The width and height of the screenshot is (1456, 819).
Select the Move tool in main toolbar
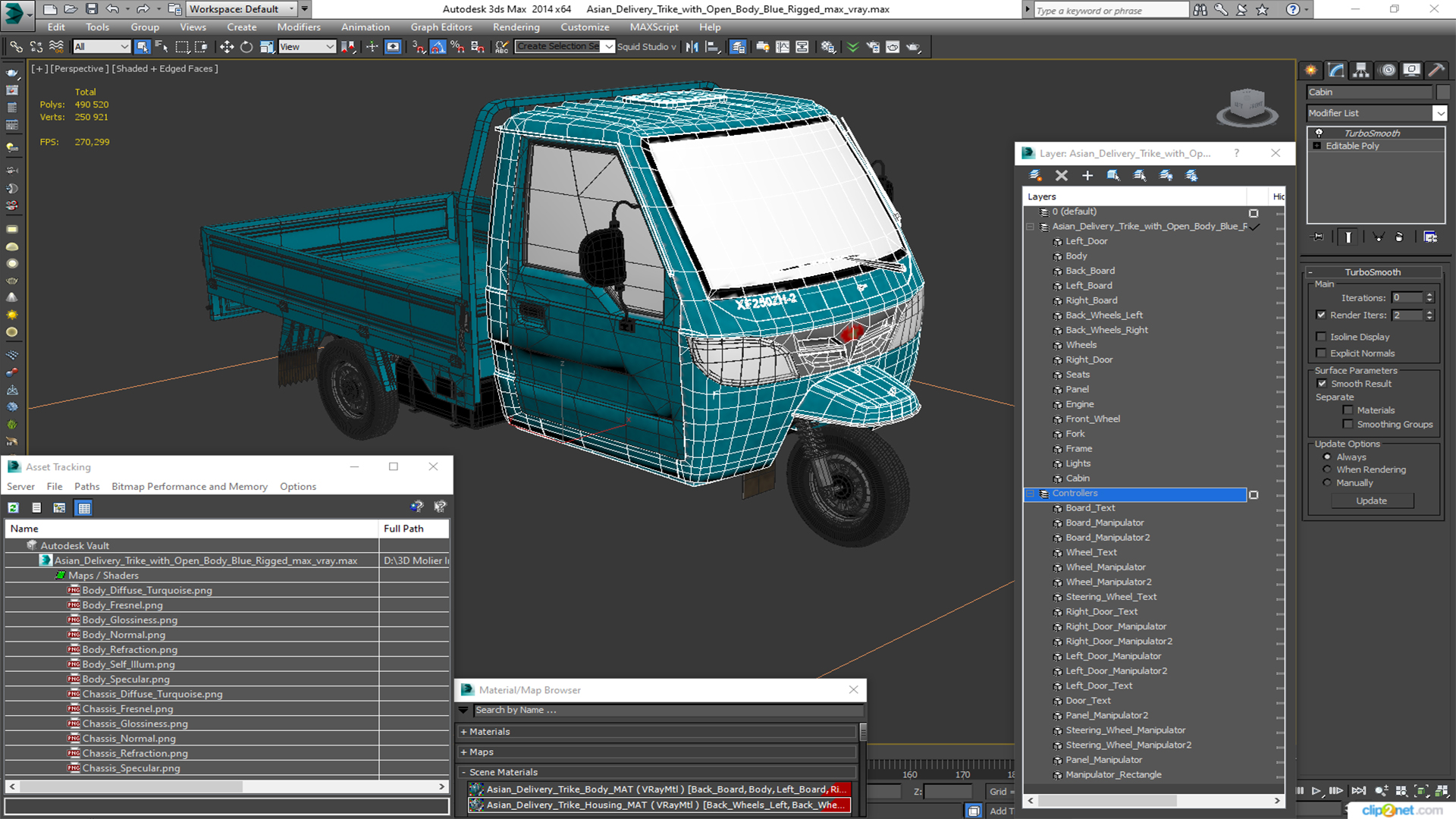tap(226, 47)
